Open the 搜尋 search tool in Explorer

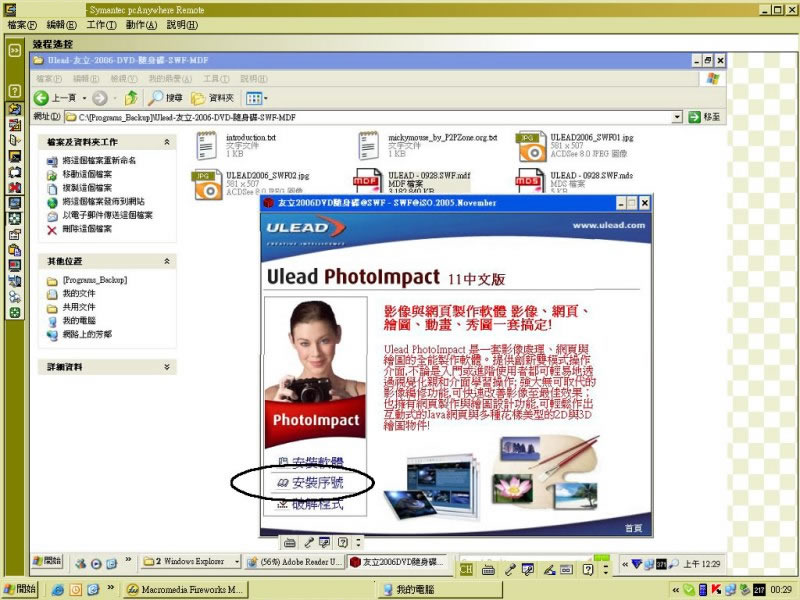[165, 97]
